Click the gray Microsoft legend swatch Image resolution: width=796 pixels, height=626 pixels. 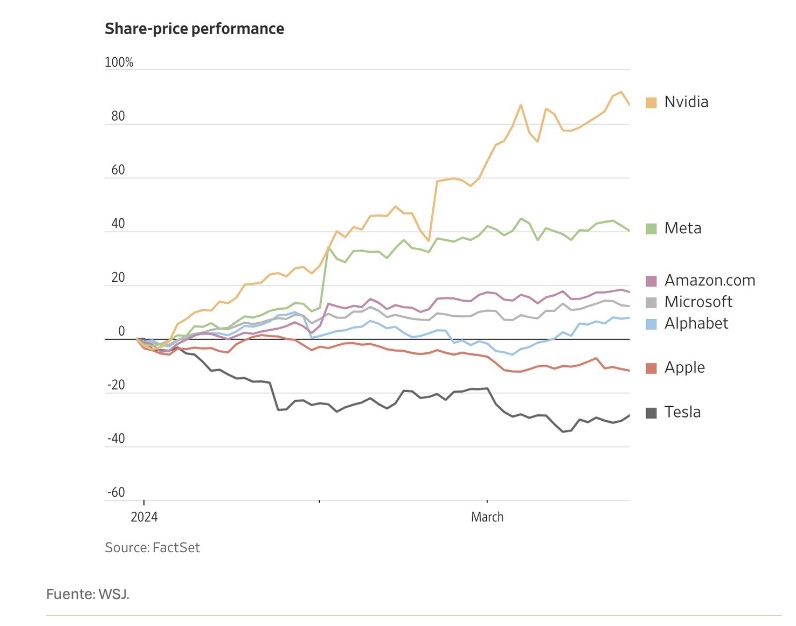tap(651, 302)
